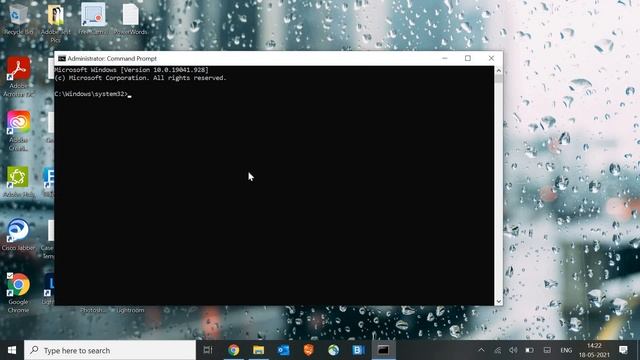
Task: Click the Administrator: Command Prompt title text
Action: [x=112, y=59]
